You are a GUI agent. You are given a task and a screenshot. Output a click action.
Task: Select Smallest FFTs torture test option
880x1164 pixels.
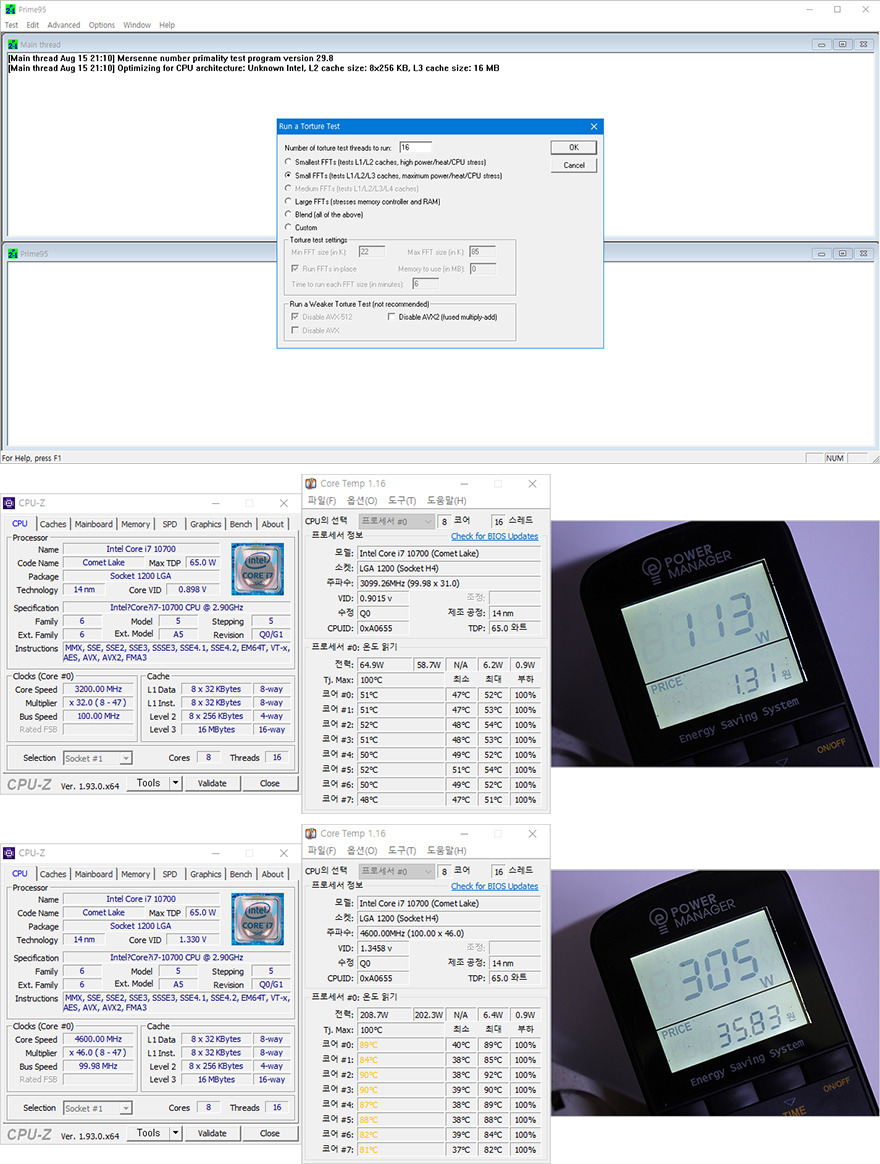point(288,162)
